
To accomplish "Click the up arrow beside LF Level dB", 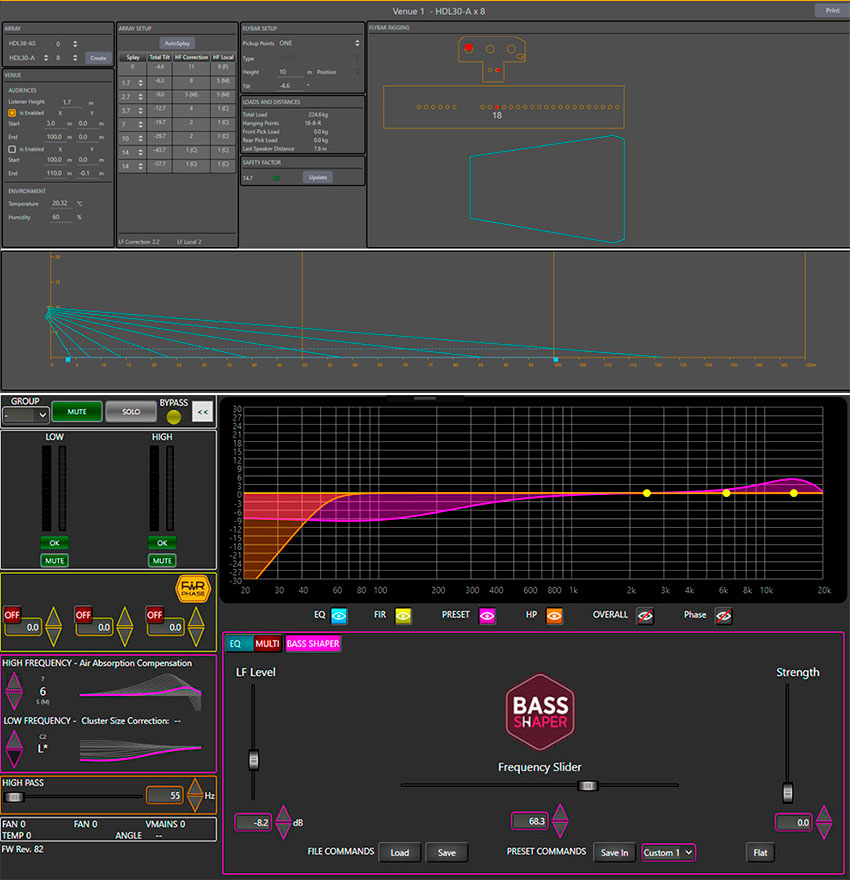I will pyautogui.click(x=283, y=814).
